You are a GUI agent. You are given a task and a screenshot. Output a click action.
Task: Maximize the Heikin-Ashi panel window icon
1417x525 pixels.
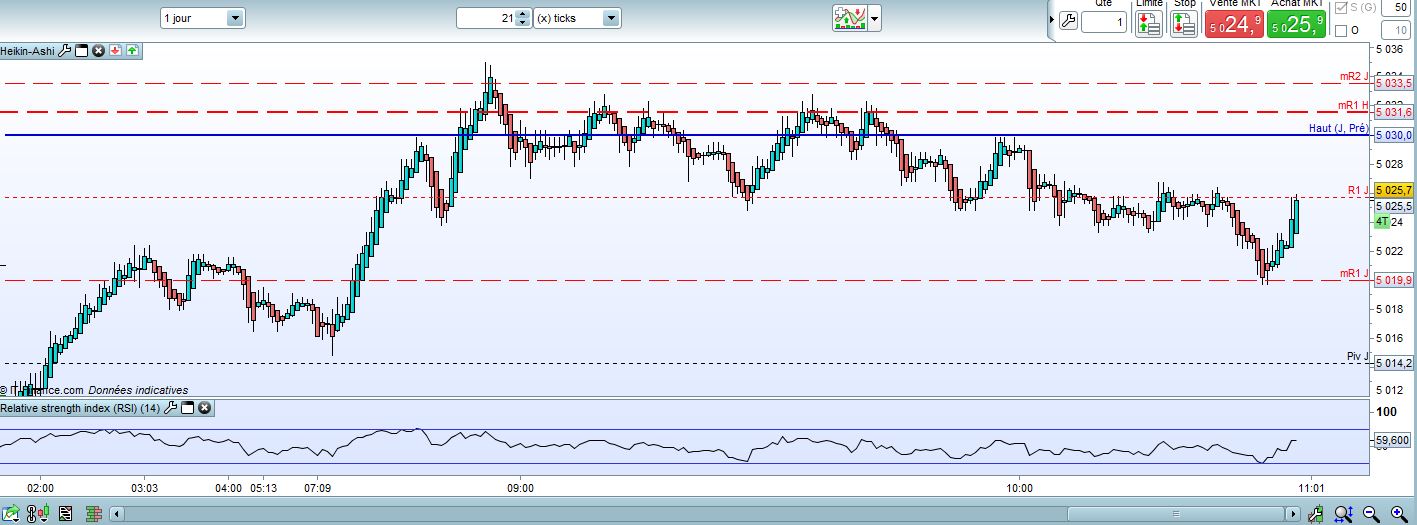tap(82, 50)
